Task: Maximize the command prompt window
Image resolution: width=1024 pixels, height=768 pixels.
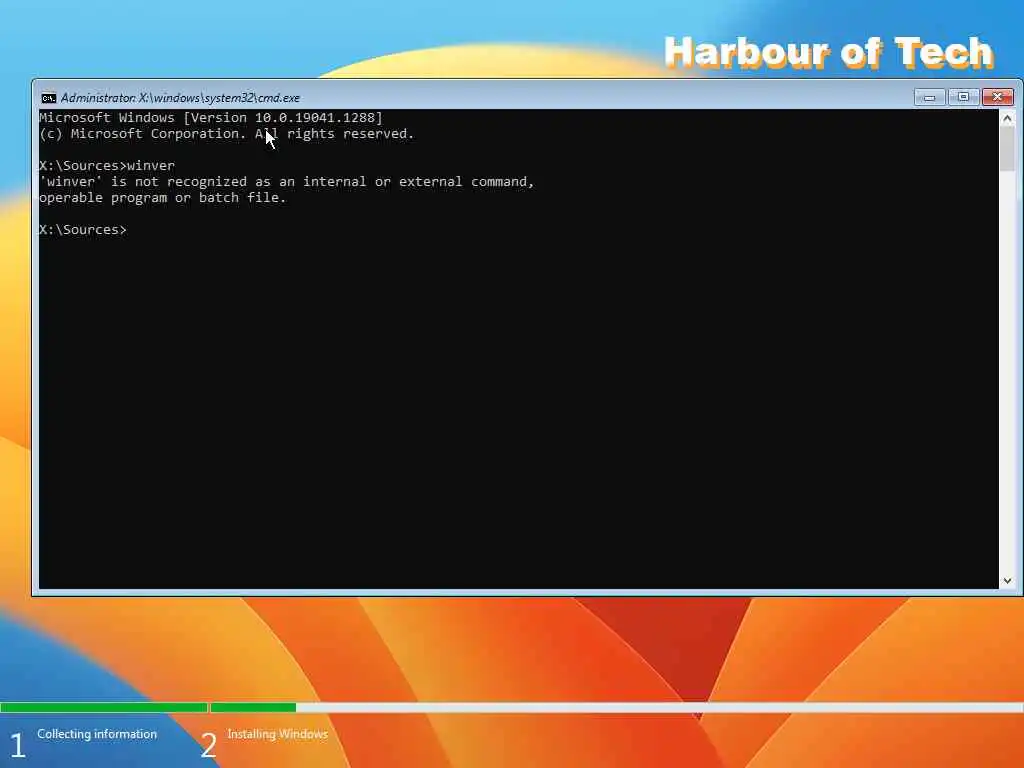Action: pos(963,97)
